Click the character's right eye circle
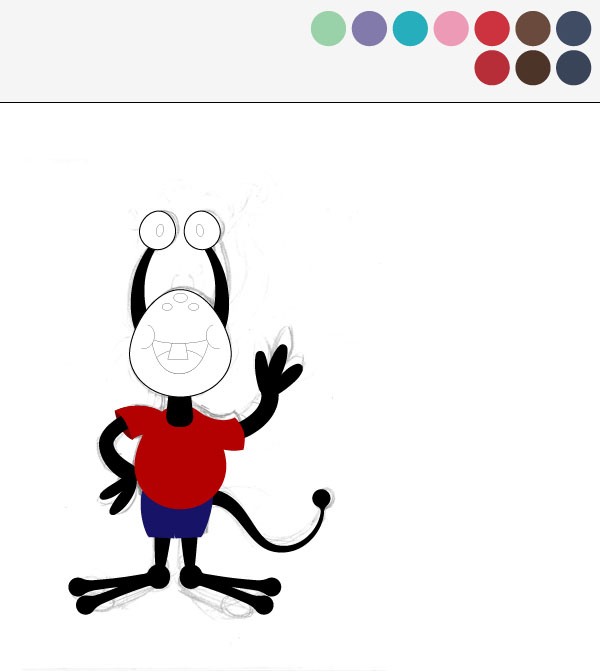Screen dimensions: 600x671 202,230
